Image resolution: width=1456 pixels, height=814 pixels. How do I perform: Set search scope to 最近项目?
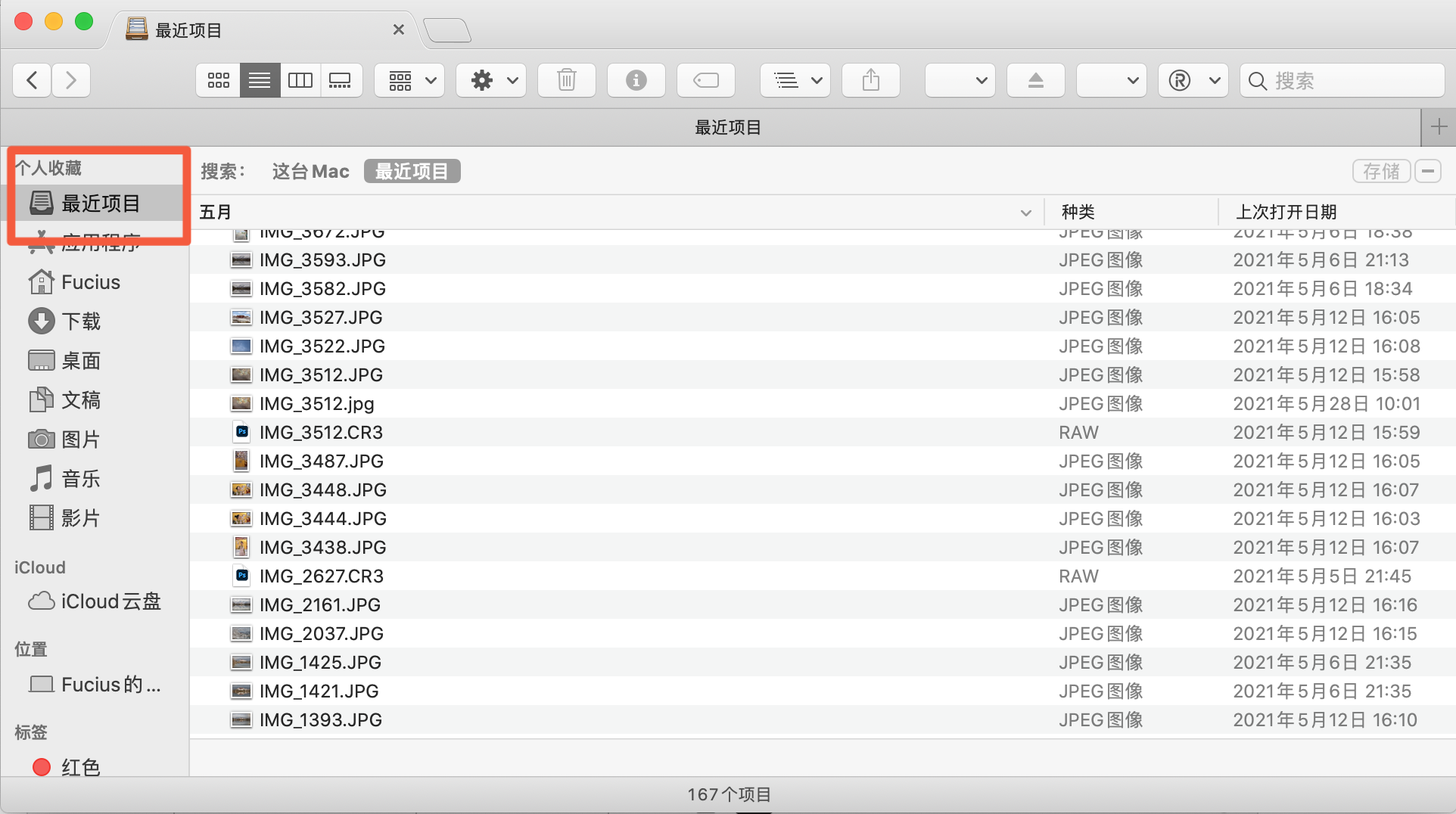[x=412, y=172]
